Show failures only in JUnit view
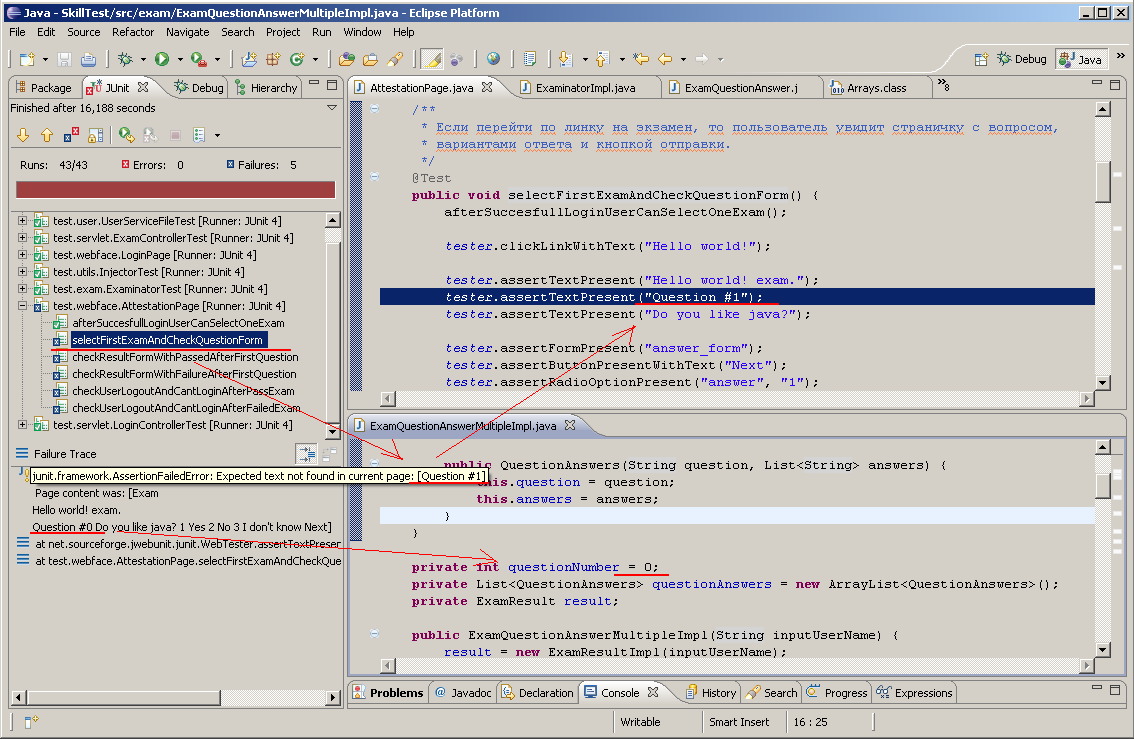The image size is (1134, 739). [69, 135]
